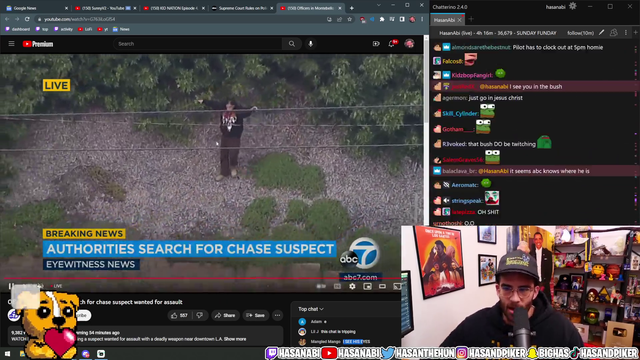The image size is (640, 360).
Task: Open new Chrome tab
Action: coord(351,8)
